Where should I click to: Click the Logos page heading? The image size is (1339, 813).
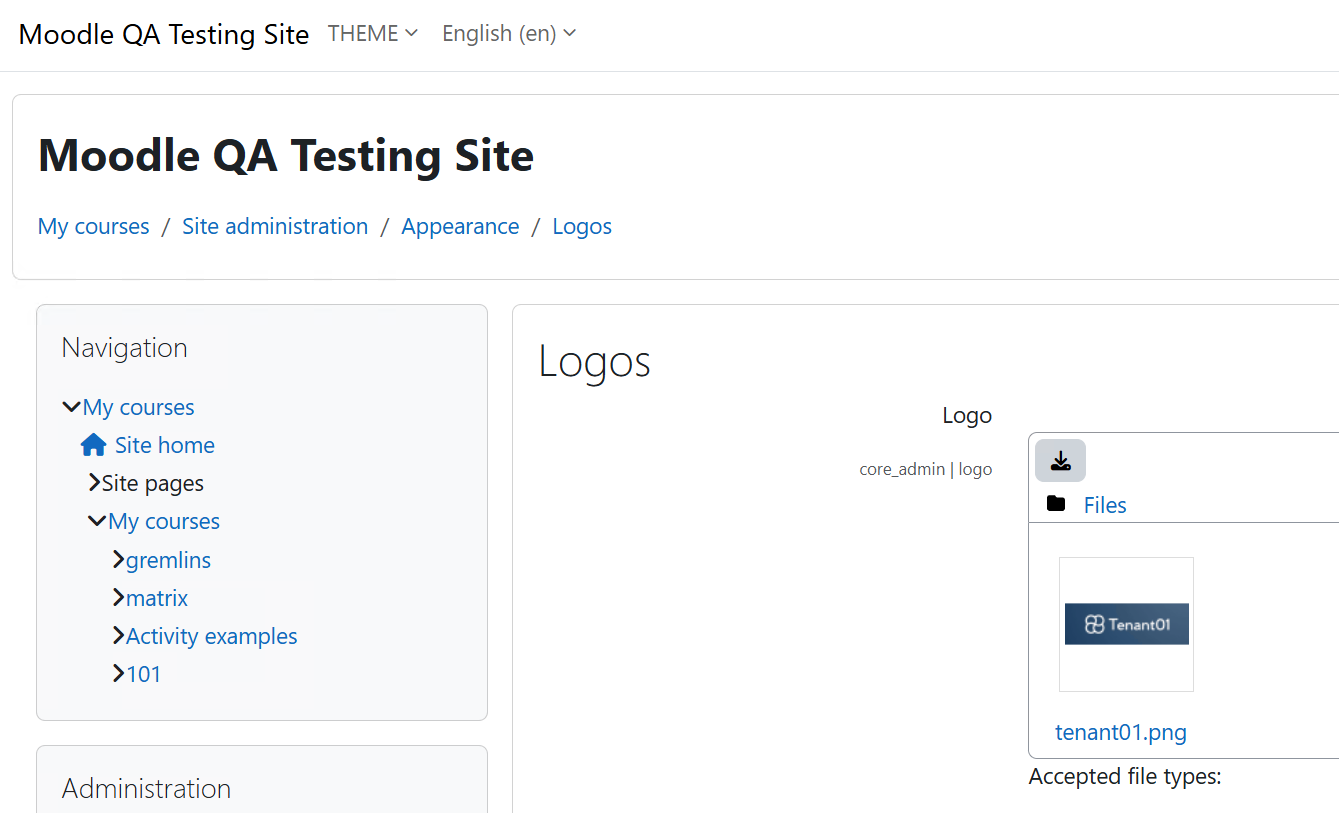click(x=595, y=361)
